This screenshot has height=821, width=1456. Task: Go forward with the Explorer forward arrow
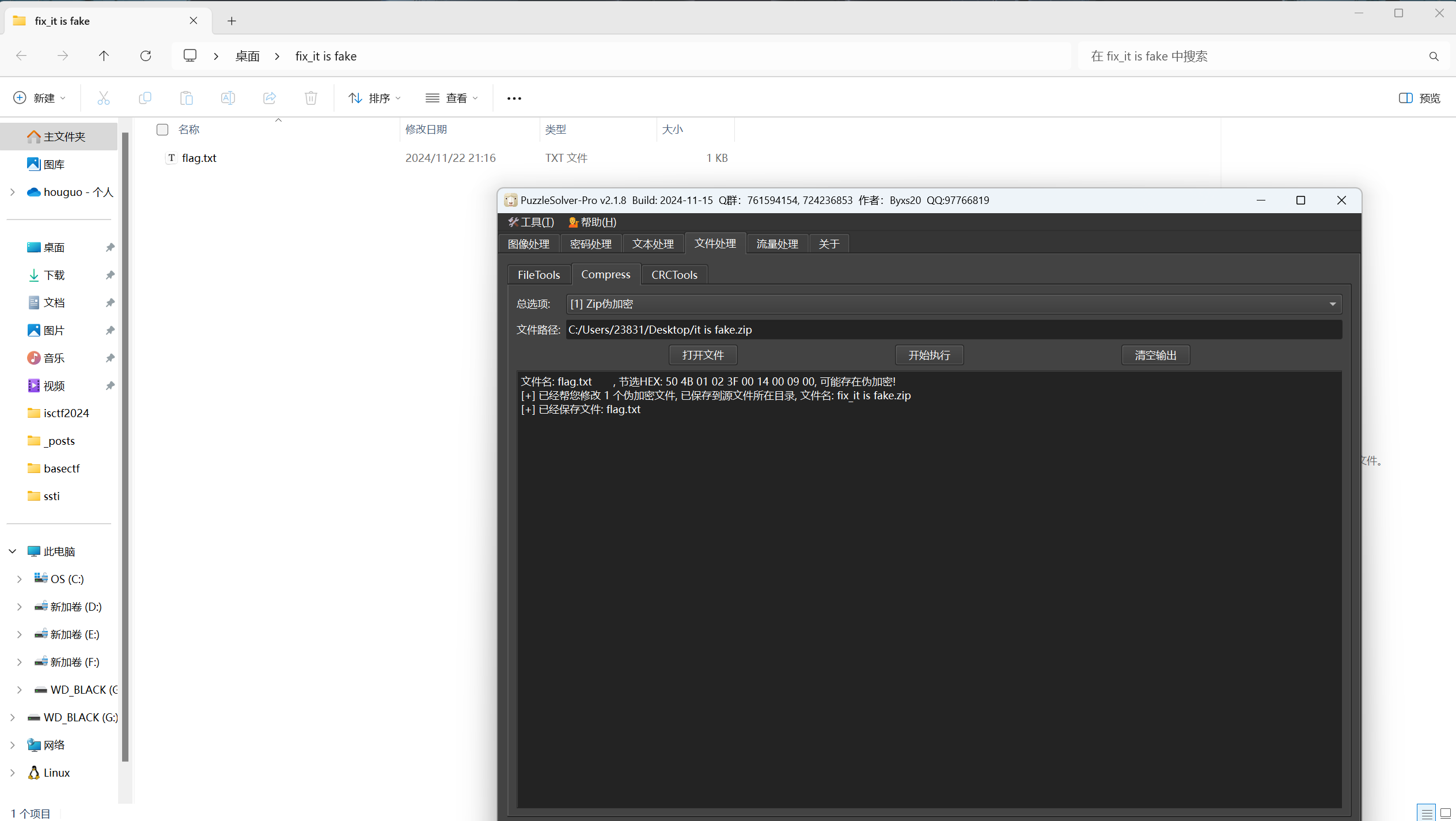63,56
